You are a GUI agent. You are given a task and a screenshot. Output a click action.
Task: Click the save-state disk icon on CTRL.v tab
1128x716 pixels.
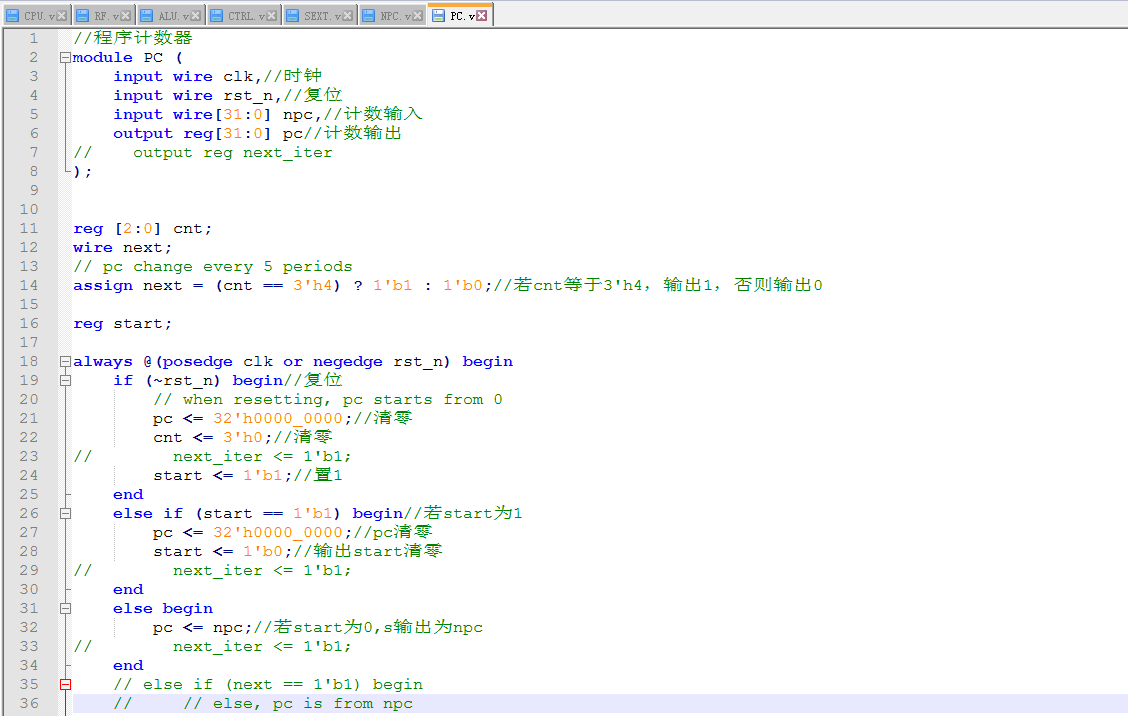(x=217, y=16)
